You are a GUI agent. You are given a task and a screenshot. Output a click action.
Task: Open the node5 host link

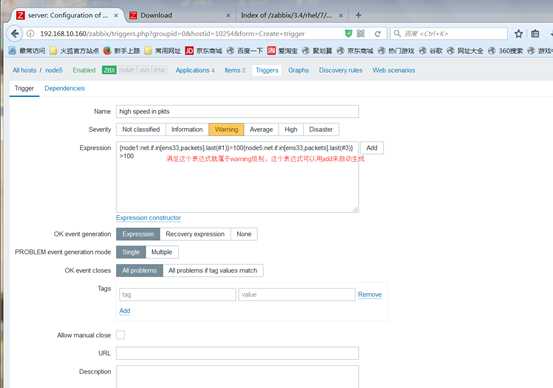click(54, 70)
